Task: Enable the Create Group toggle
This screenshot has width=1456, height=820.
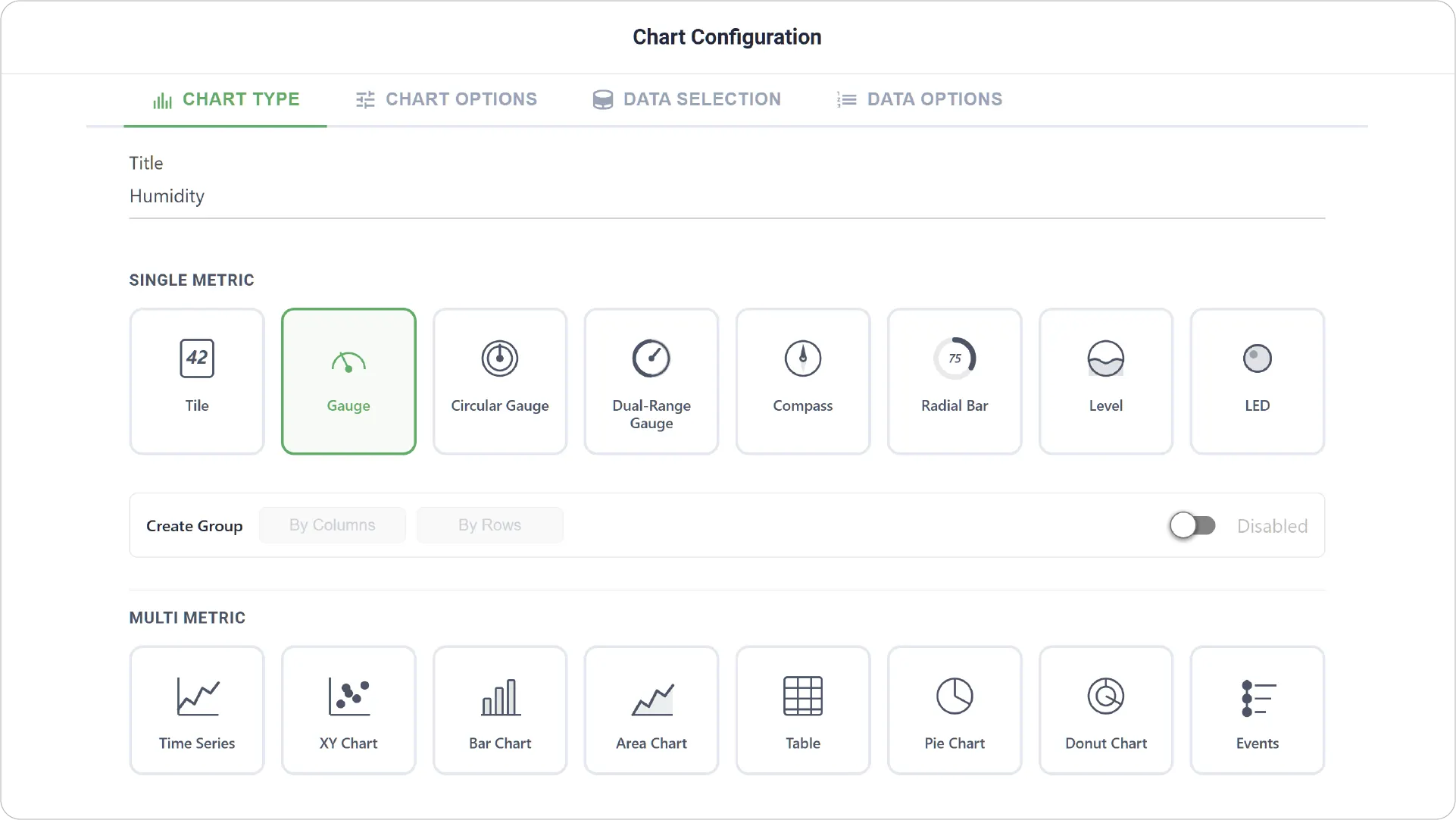Action: 1192,525
